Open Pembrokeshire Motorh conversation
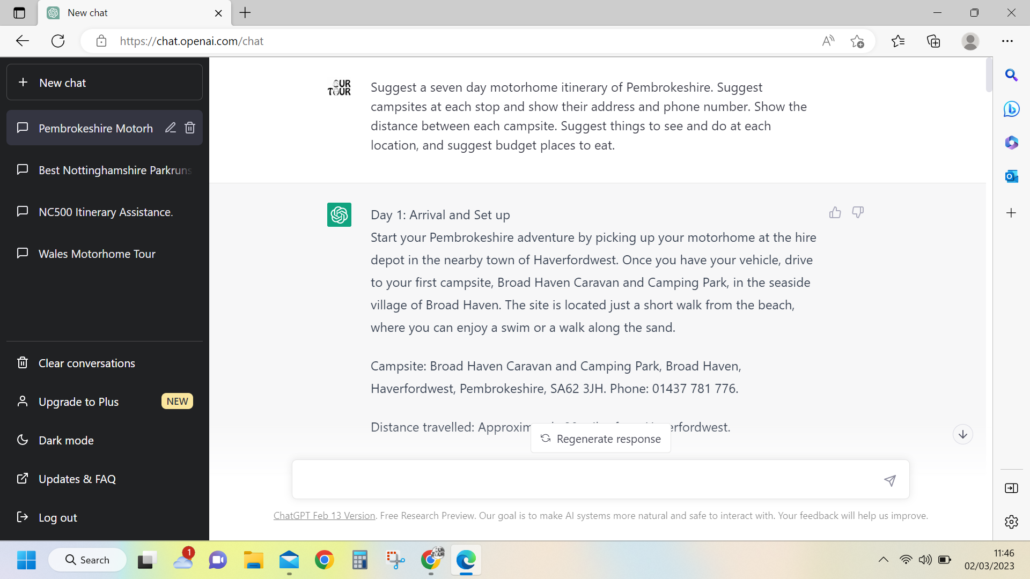 click(96, 128)
